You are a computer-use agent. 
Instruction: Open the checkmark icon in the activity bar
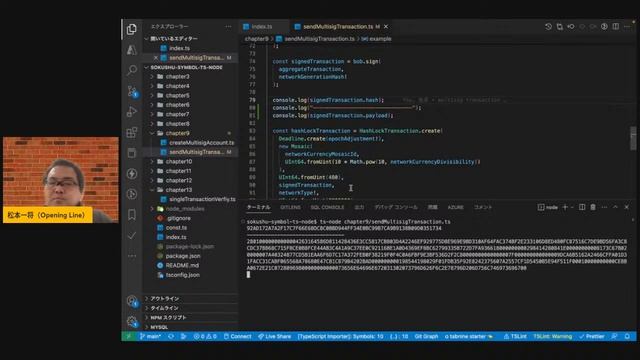tap(131, 236)
